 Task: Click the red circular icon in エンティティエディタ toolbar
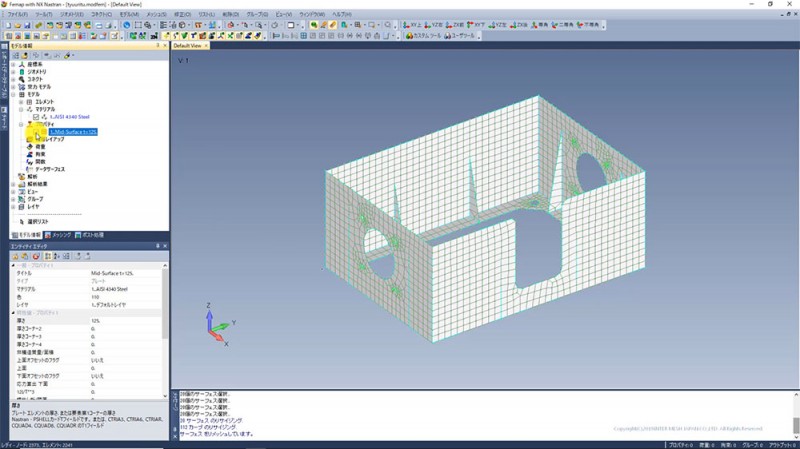(36, 256)
